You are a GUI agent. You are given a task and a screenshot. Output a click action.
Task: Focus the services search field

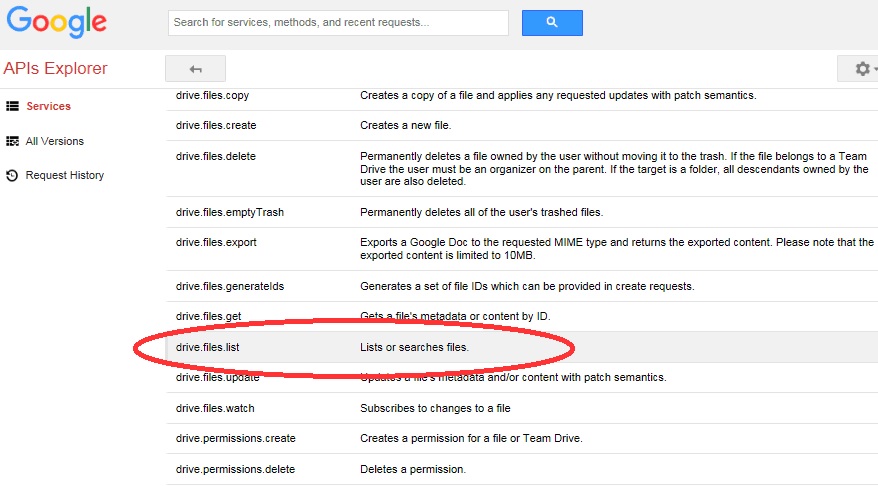(338, 22)
